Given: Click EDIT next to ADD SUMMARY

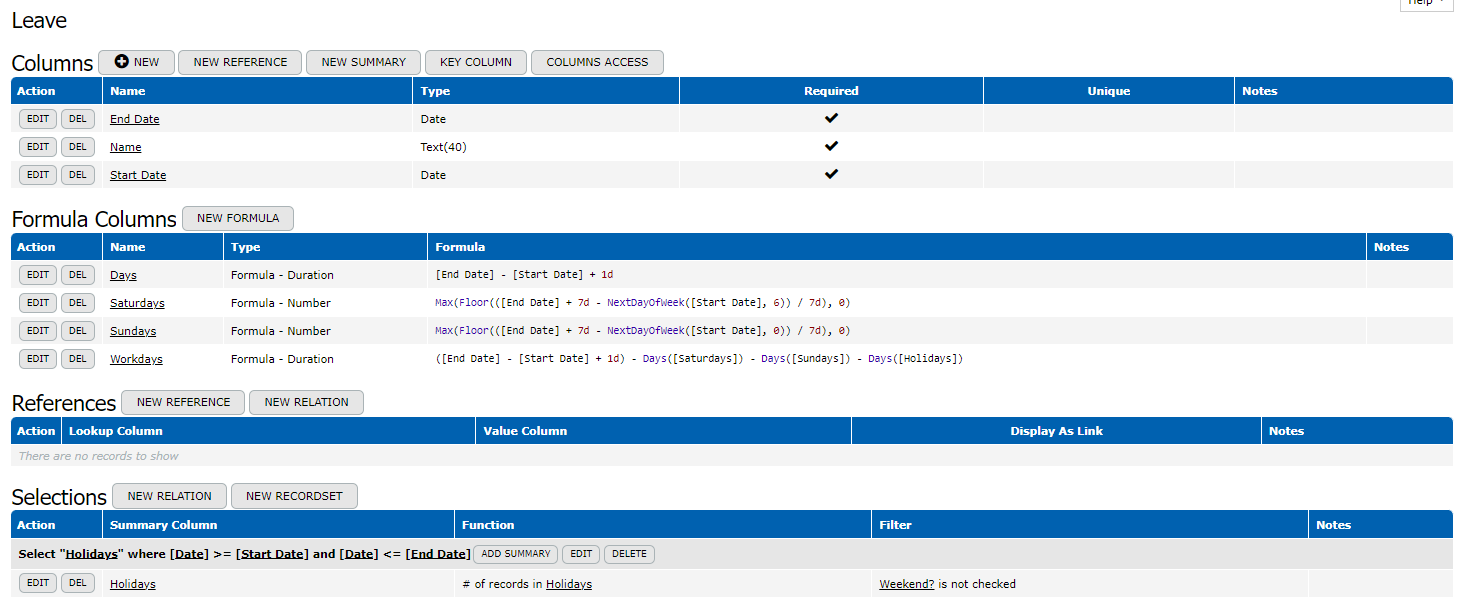Looking at the screenshot, I should point(581,554).
